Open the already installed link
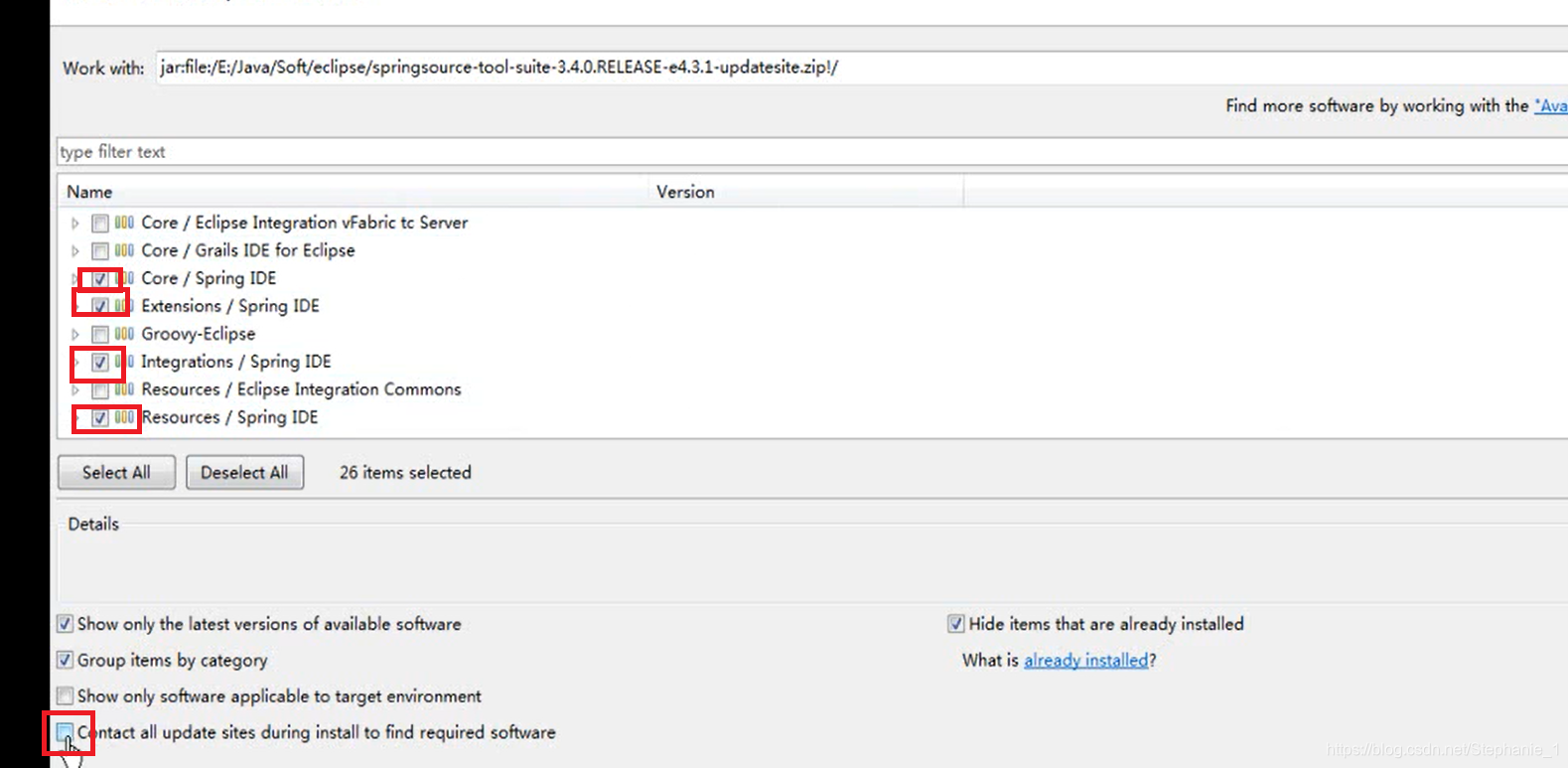 1086,661
